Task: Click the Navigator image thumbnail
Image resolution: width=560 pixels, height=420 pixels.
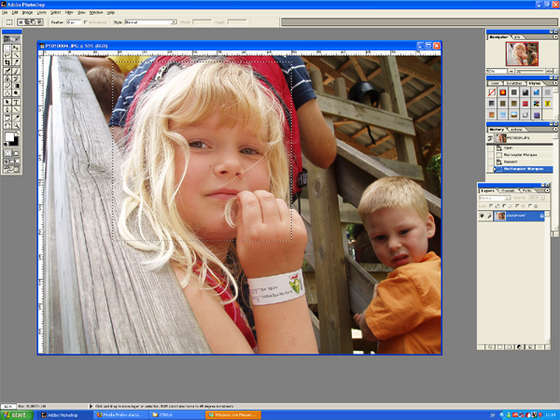Action: [x=522, y=54]
